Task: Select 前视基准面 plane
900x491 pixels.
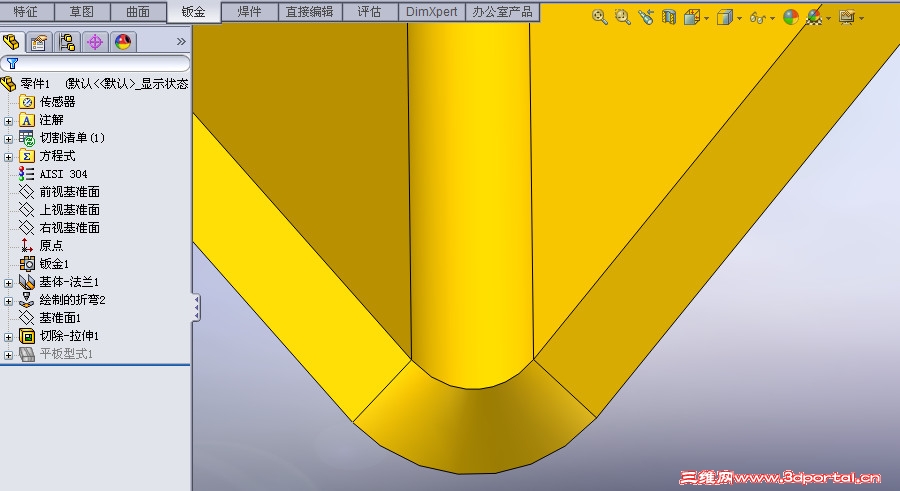Action: click(69, 192)
